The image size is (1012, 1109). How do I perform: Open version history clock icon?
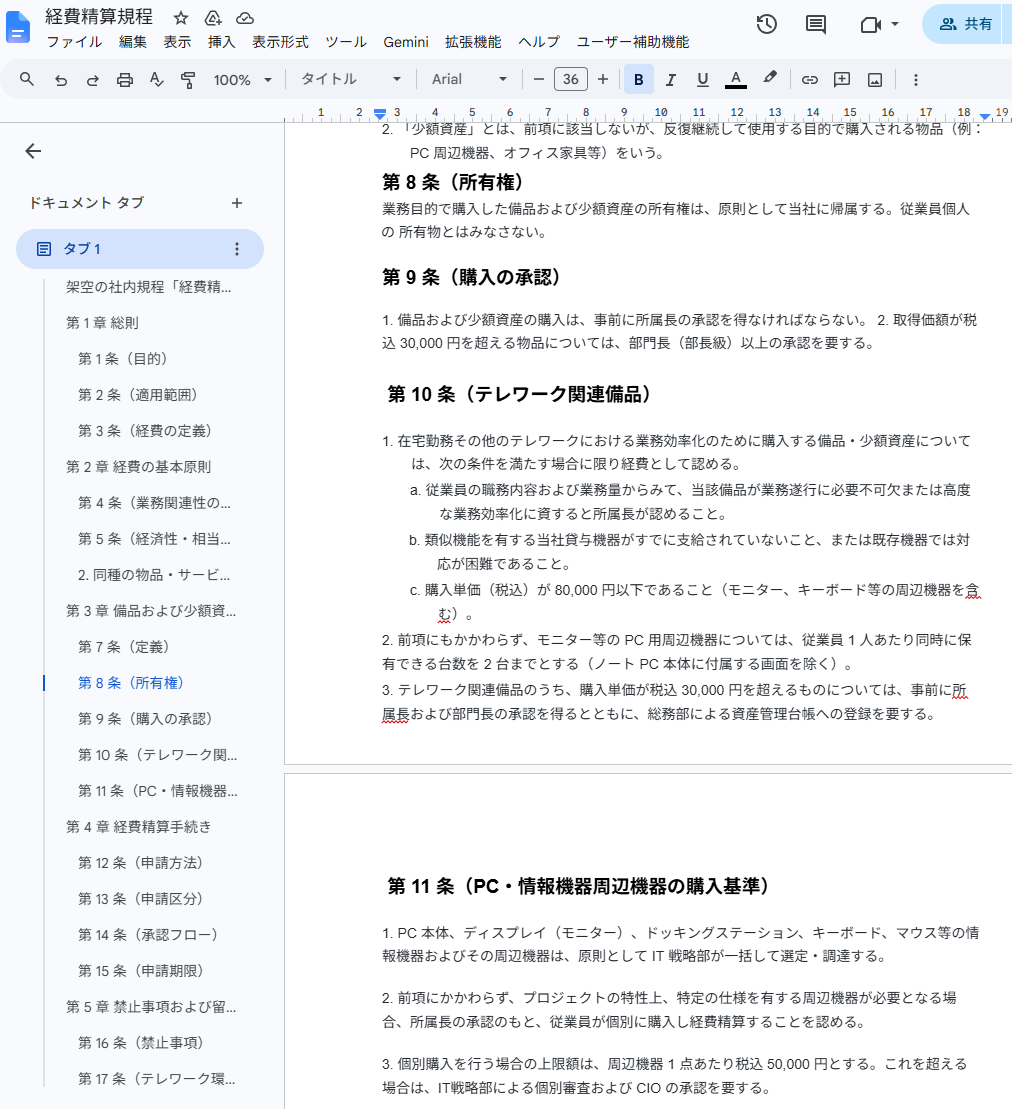point(767,24)
